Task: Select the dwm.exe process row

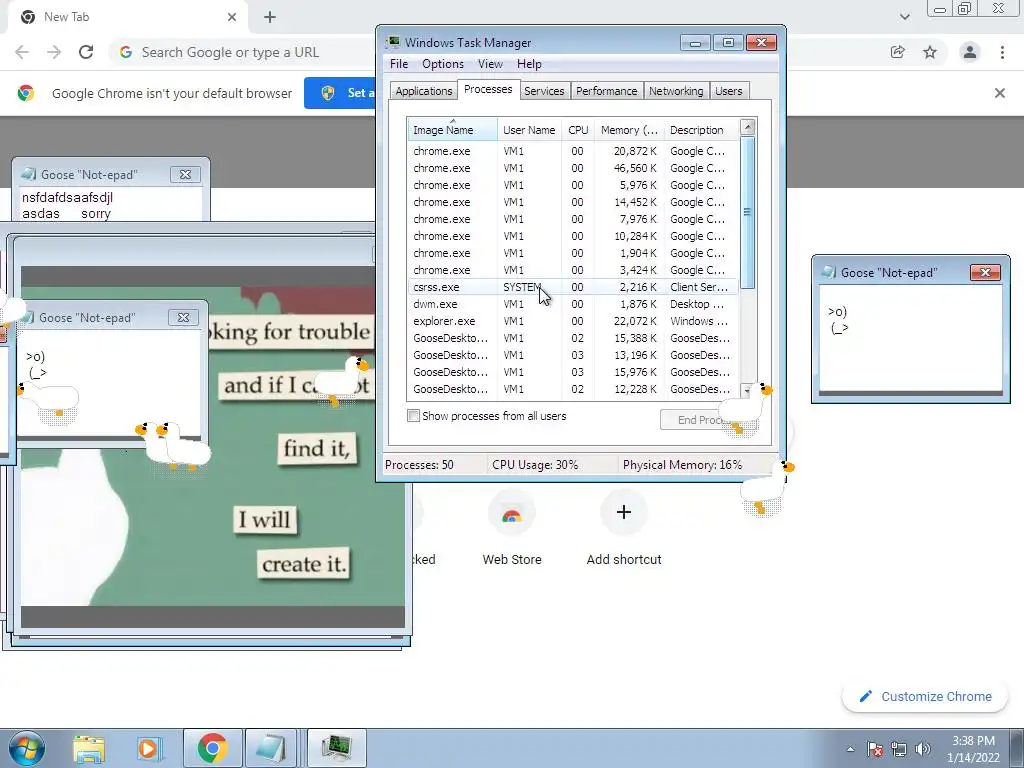Action: click(572, 304)
